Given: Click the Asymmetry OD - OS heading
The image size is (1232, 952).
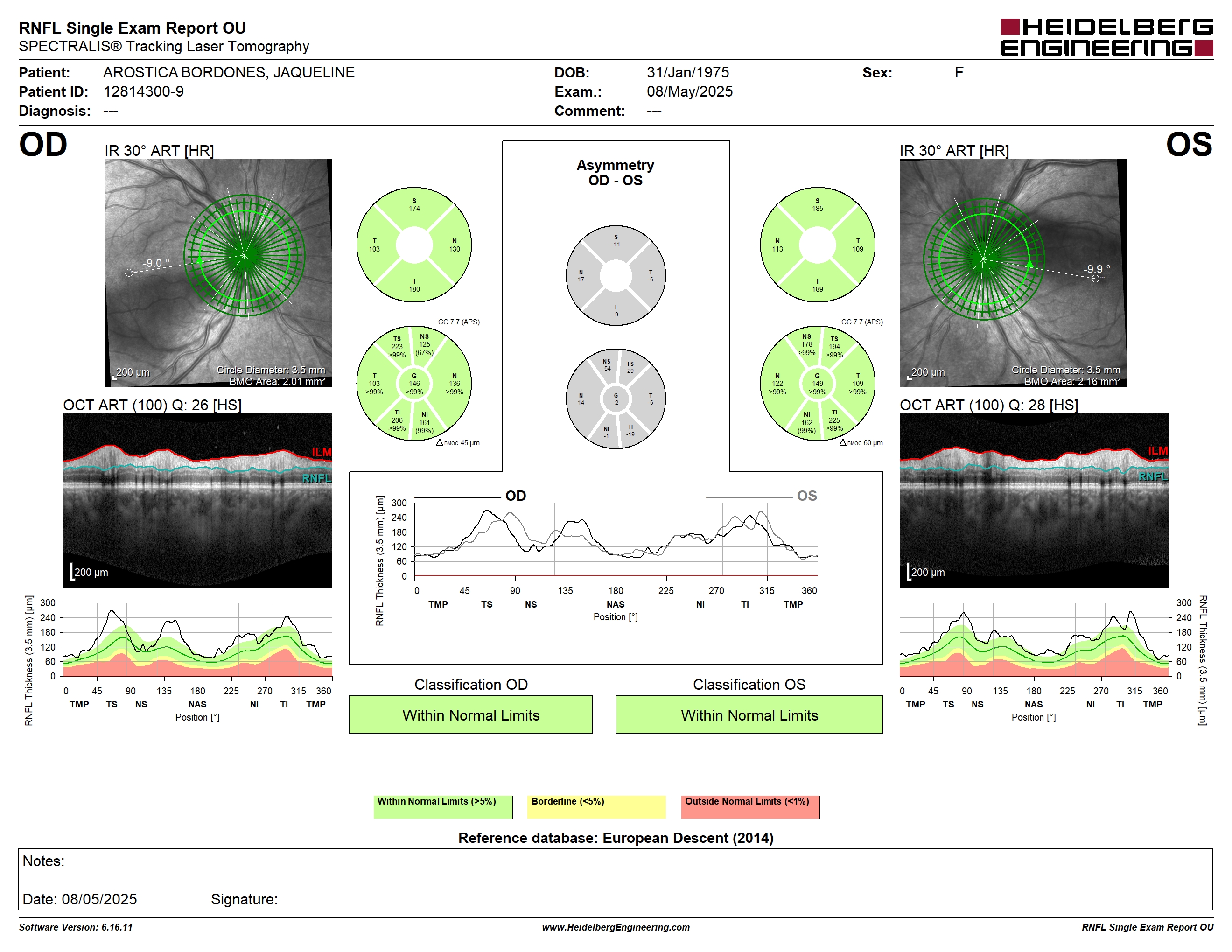Looking at the screenshot, I should click(x=616, y=173).
